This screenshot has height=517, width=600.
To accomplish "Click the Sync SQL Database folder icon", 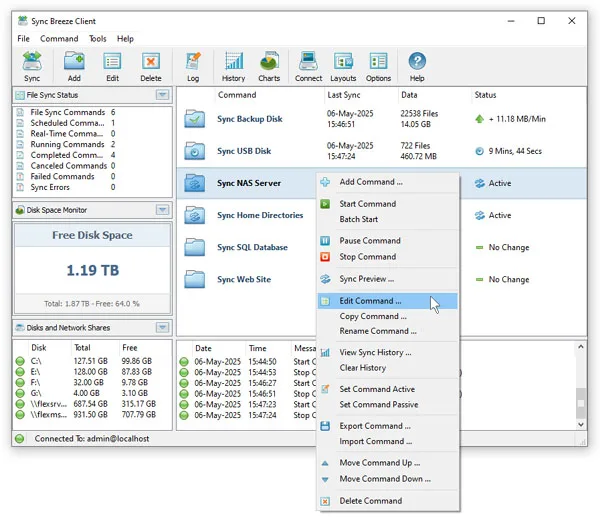I will tap(194, 247).
